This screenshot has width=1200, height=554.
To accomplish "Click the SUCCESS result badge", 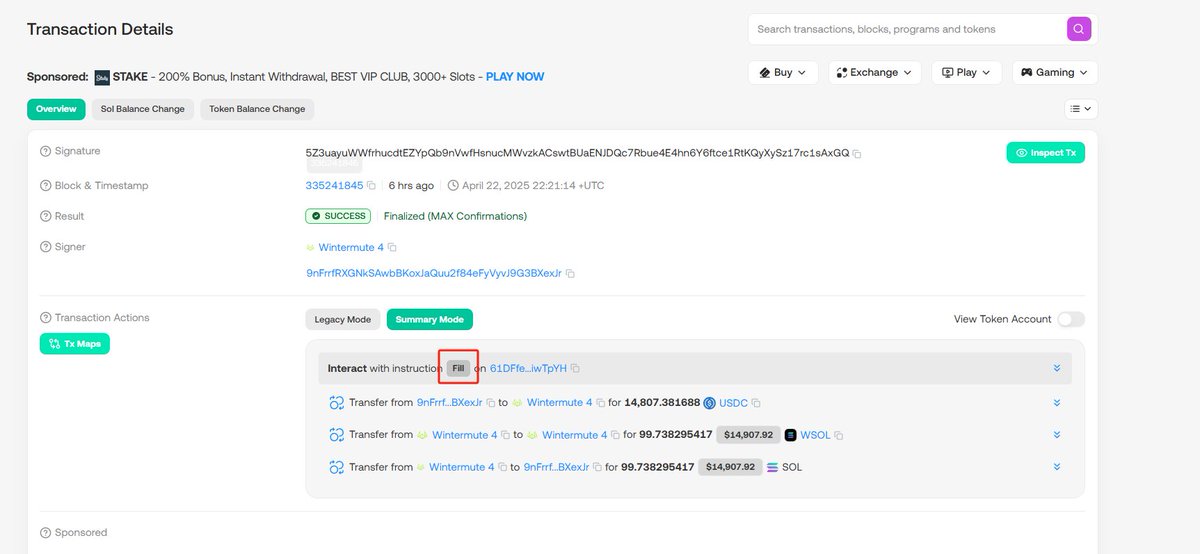I will click(x=338, y=216).
